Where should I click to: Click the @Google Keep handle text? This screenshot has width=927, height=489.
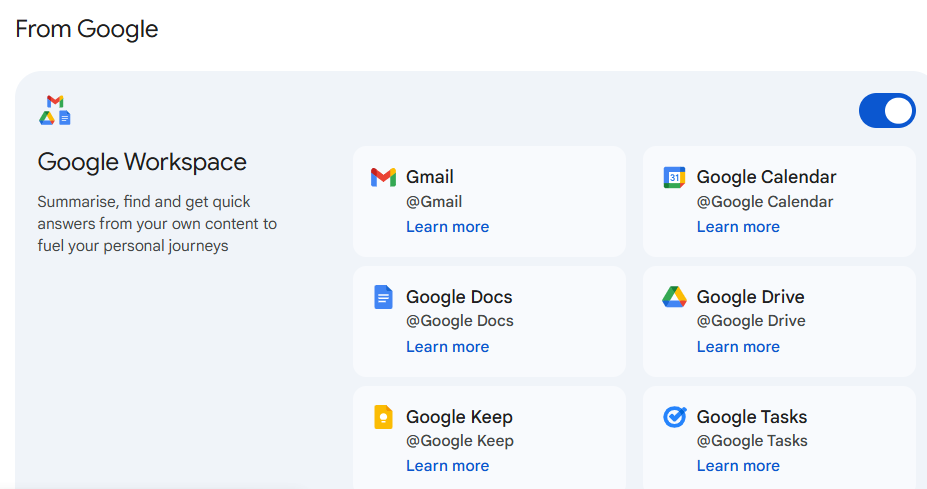(x=460, y=441)
